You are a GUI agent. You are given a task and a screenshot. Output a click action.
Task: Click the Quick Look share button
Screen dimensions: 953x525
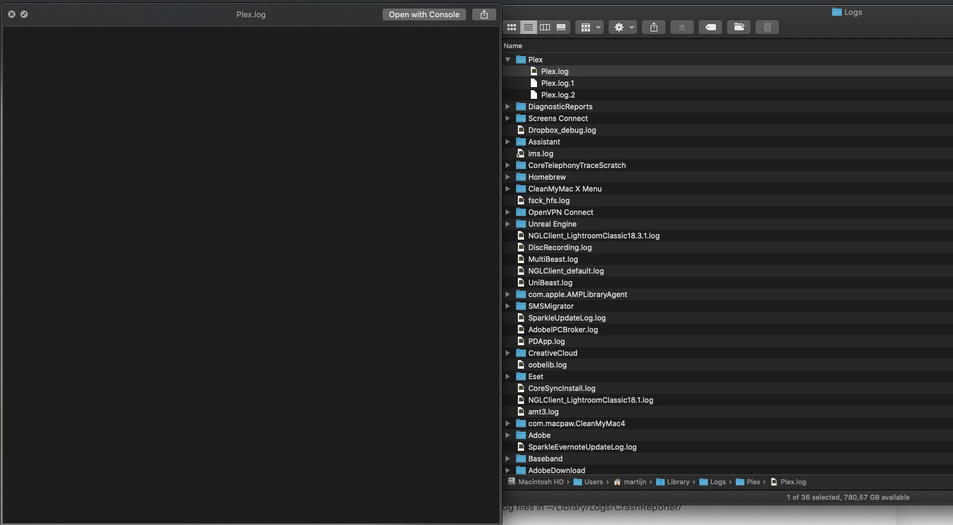(484, 15)
